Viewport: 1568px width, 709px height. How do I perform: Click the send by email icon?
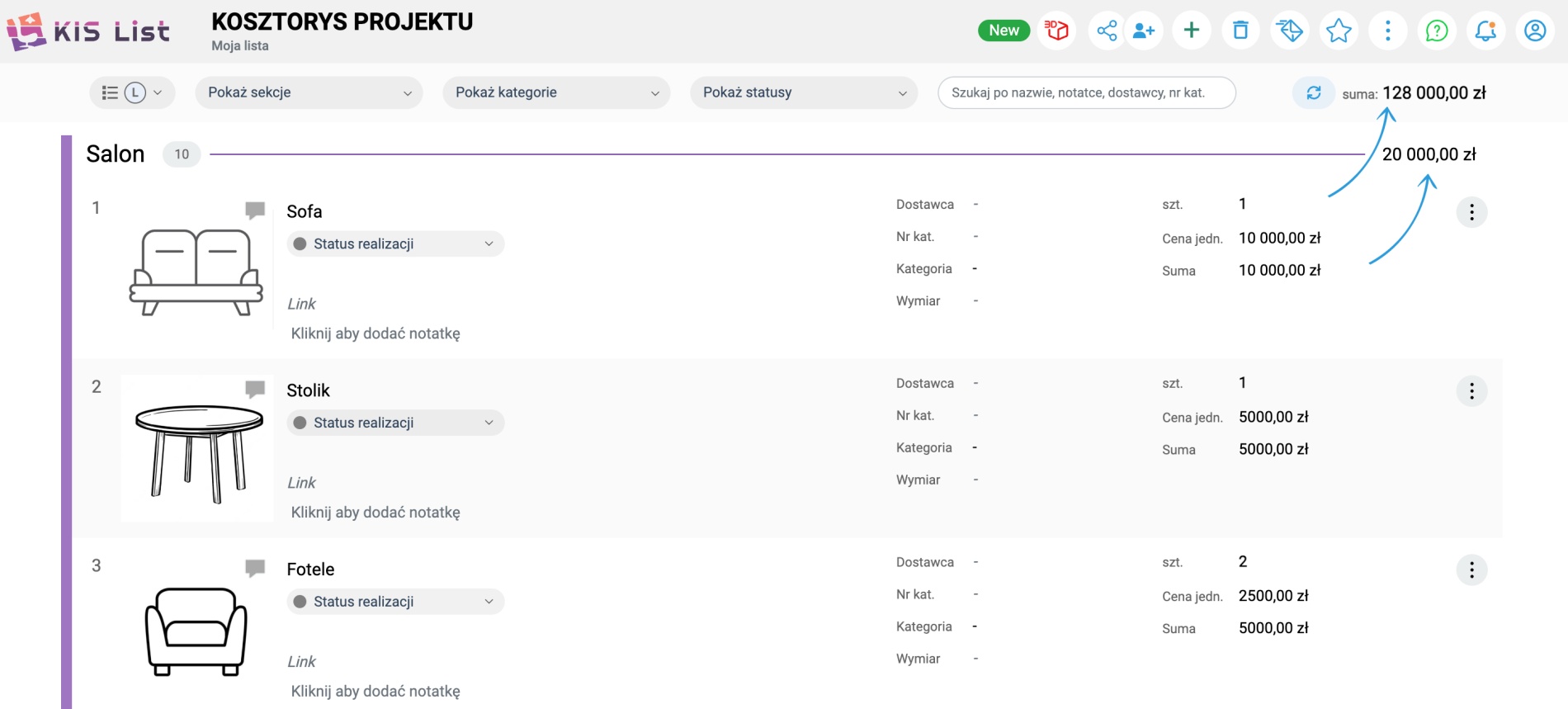1289,31
